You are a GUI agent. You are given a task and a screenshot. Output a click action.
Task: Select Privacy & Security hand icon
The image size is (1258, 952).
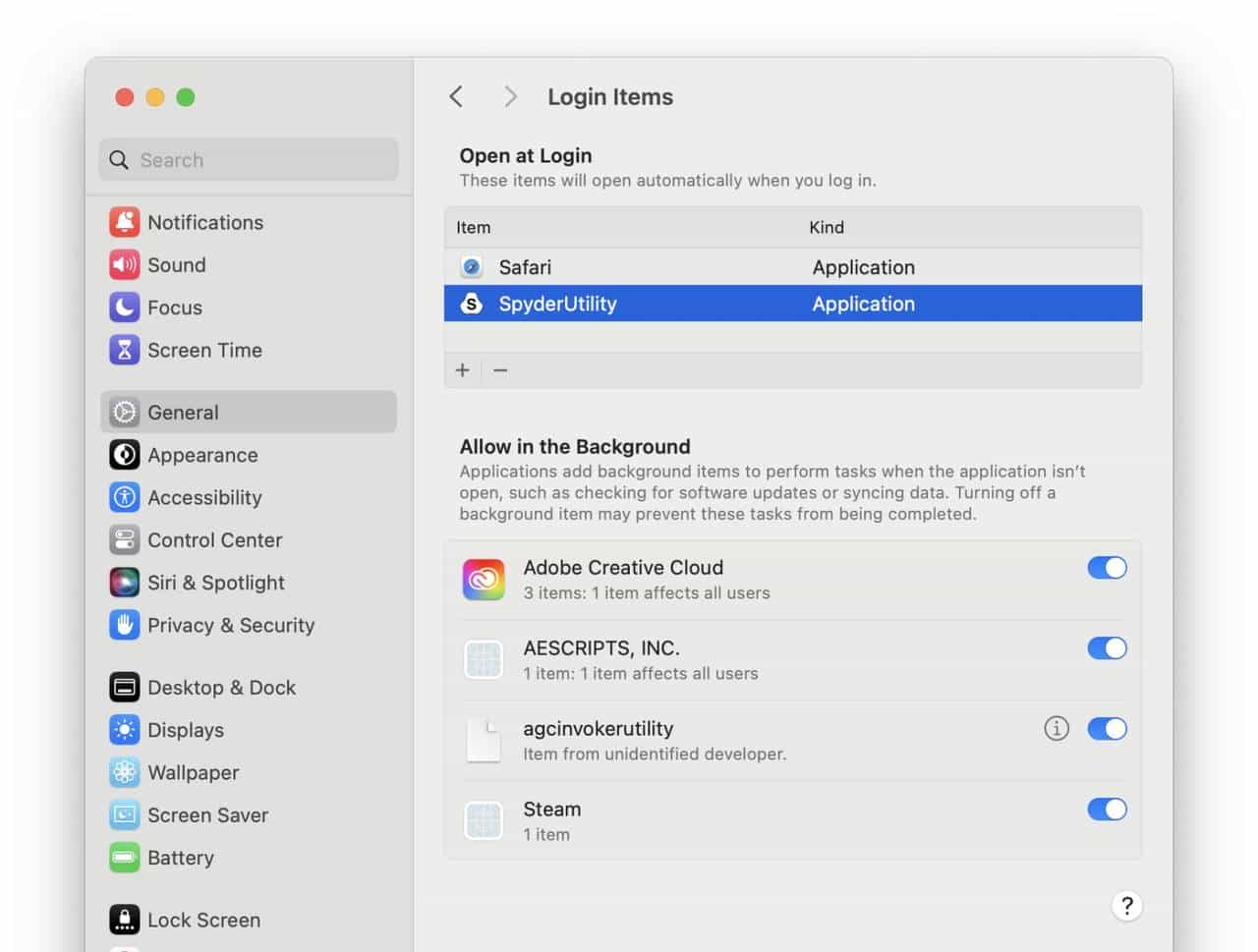tap(124, 625)
